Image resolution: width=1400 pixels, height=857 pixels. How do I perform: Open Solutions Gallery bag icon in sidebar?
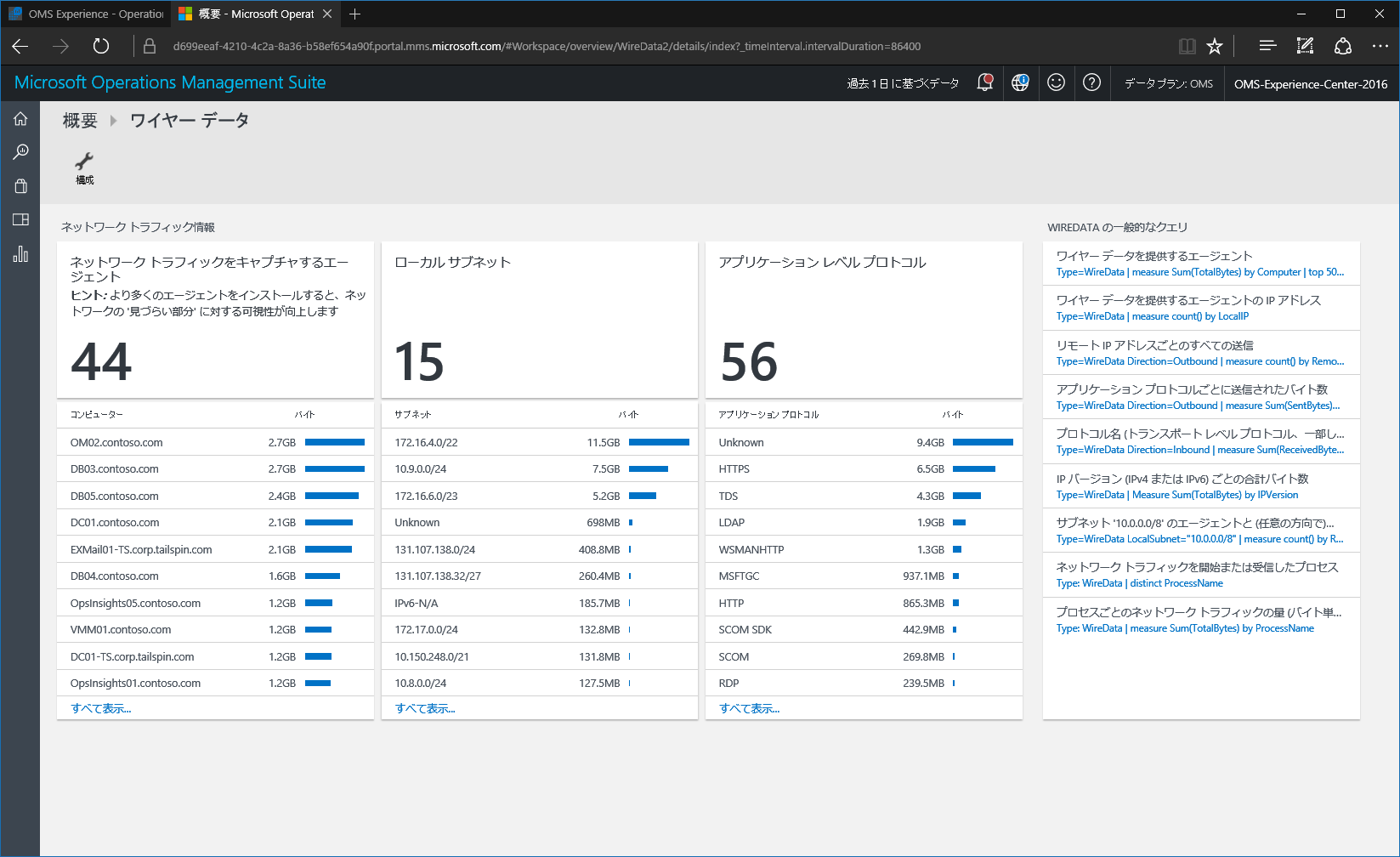pos(20,186)
